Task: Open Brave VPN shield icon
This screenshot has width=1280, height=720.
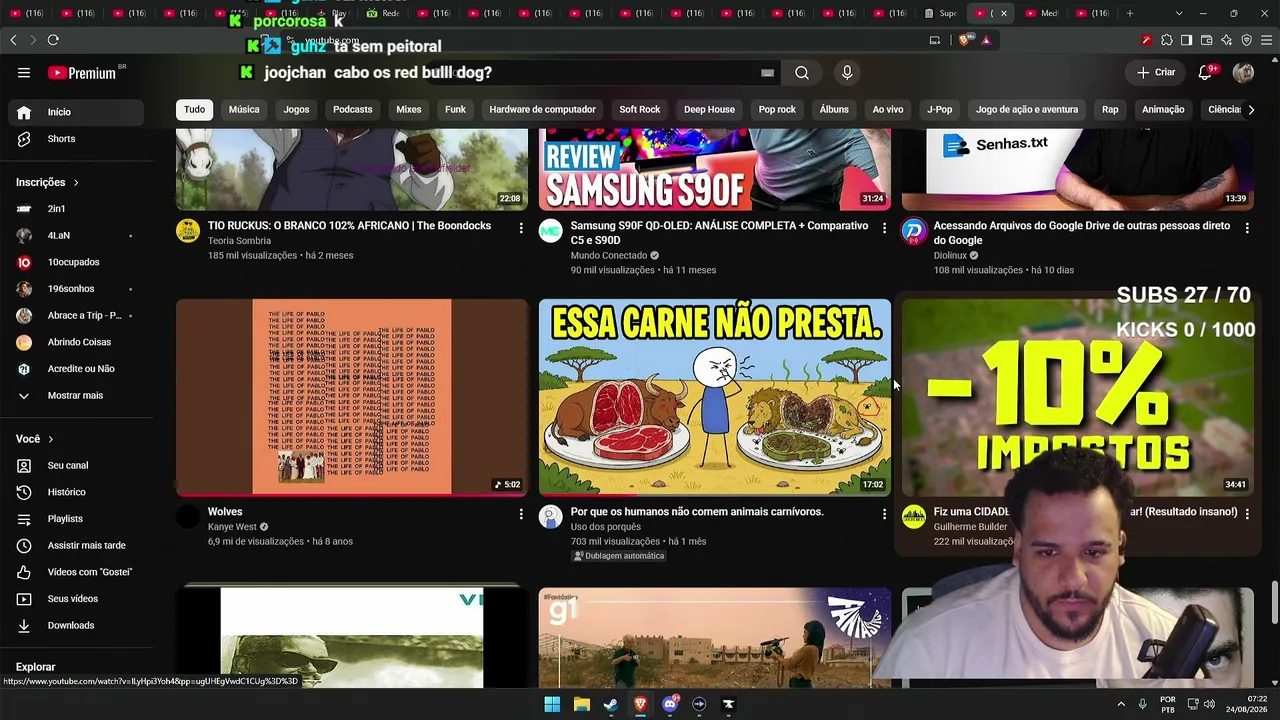Action: [1246, 40]
